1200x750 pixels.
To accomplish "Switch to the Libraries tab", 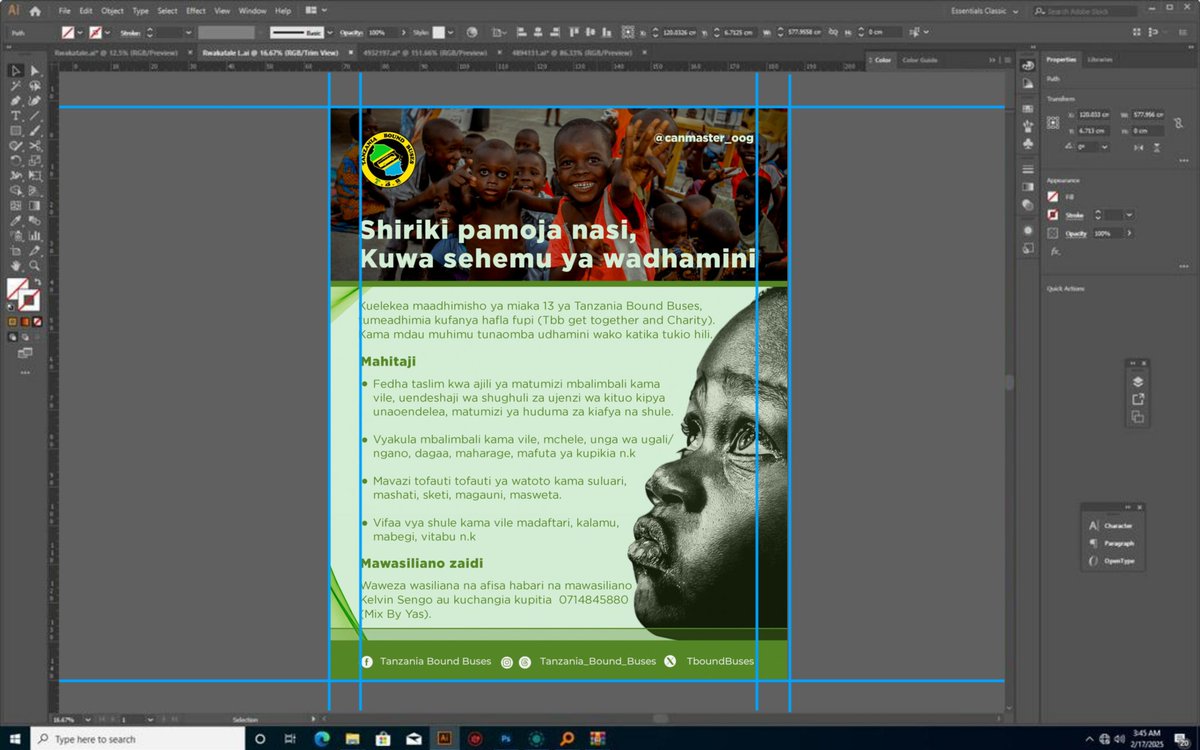I will coord(1100,59).
